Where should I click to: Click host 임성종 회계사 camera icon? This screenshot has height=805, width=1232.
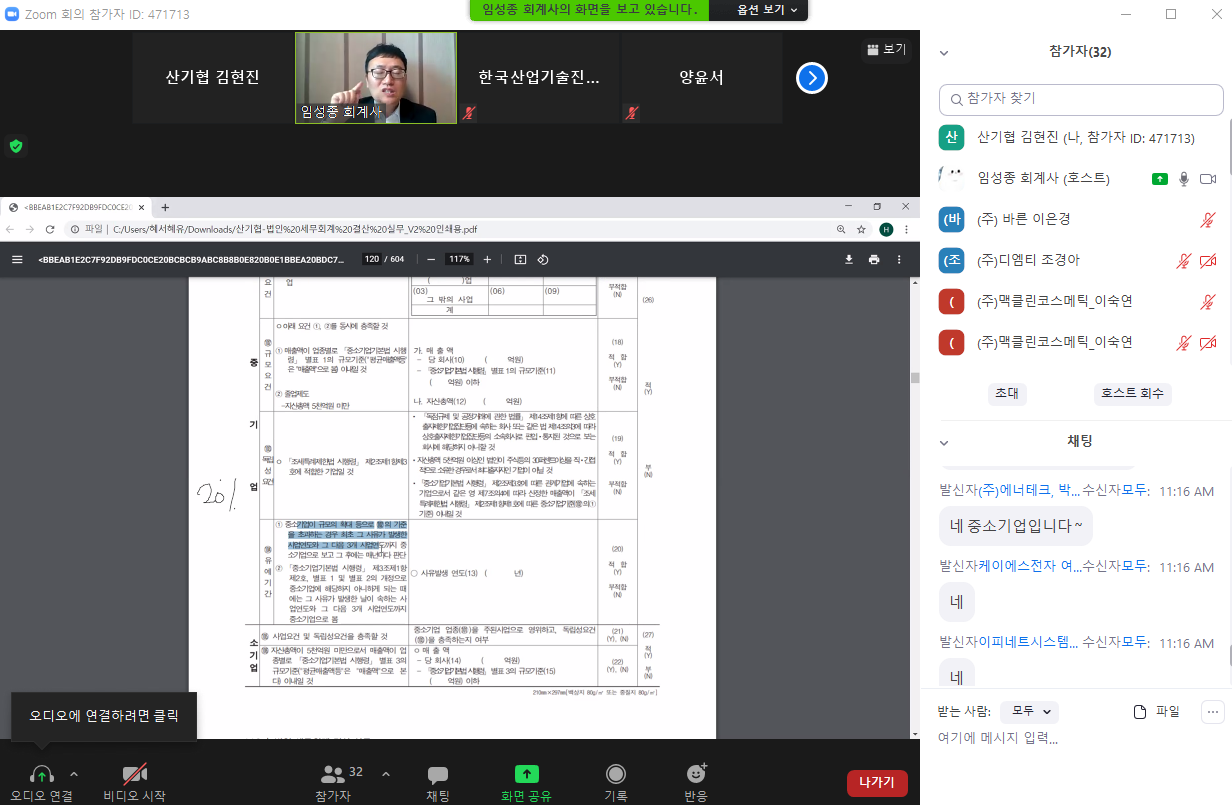point(1208,178)
